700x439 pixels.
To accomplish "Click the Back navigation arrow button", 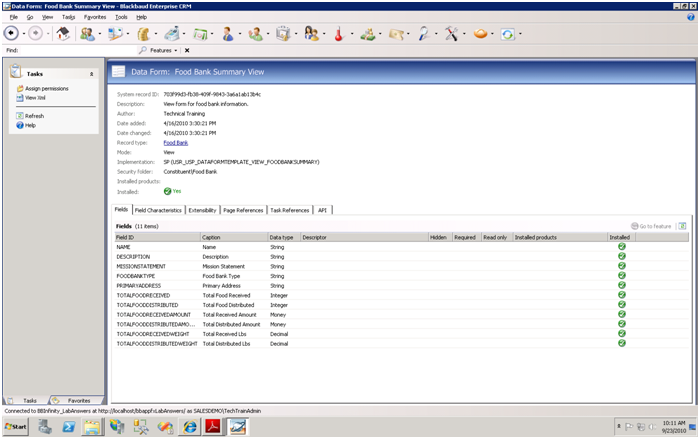I will click(x=12, y=33).
